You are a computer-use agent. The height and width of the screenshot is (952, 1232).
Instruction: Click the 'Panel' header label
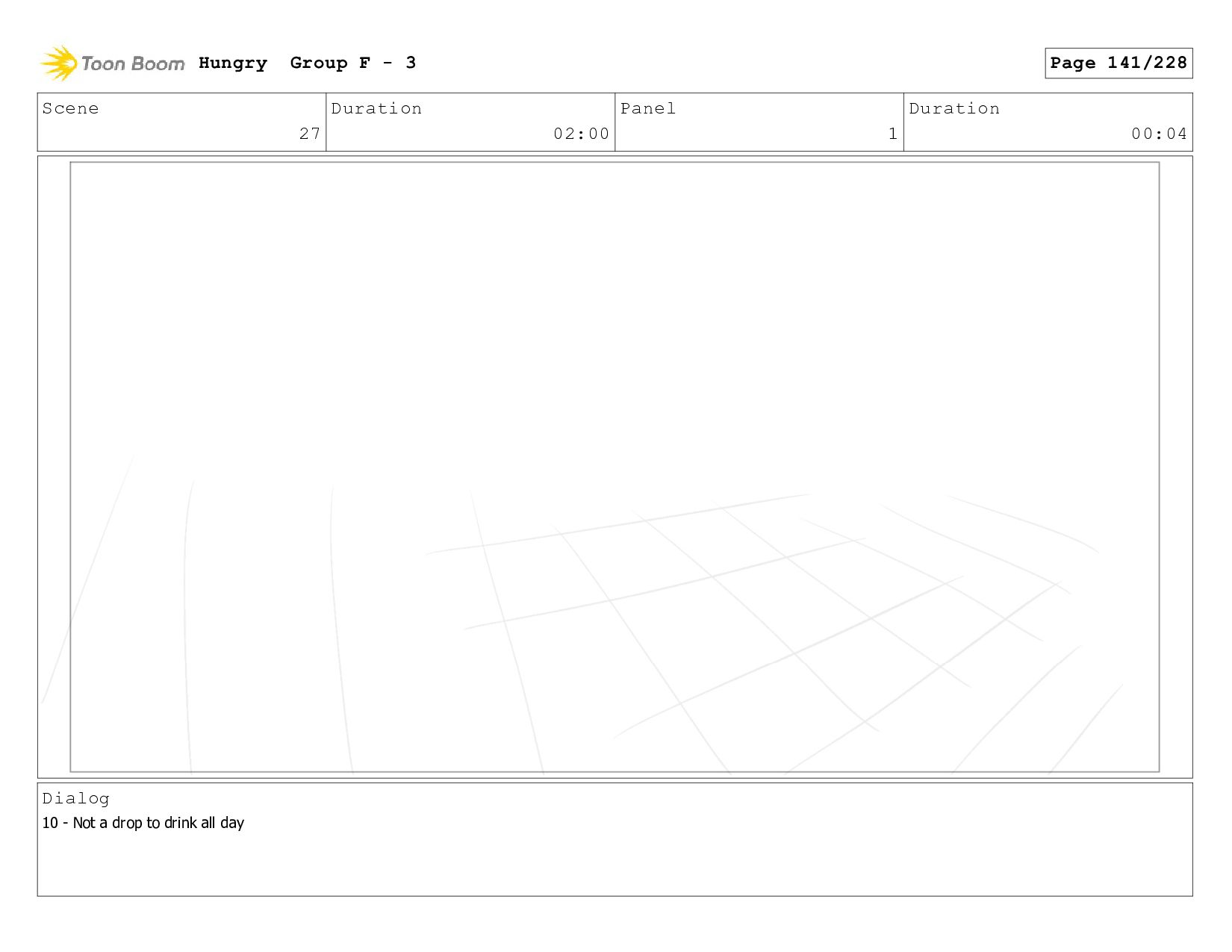pos(647,108)
